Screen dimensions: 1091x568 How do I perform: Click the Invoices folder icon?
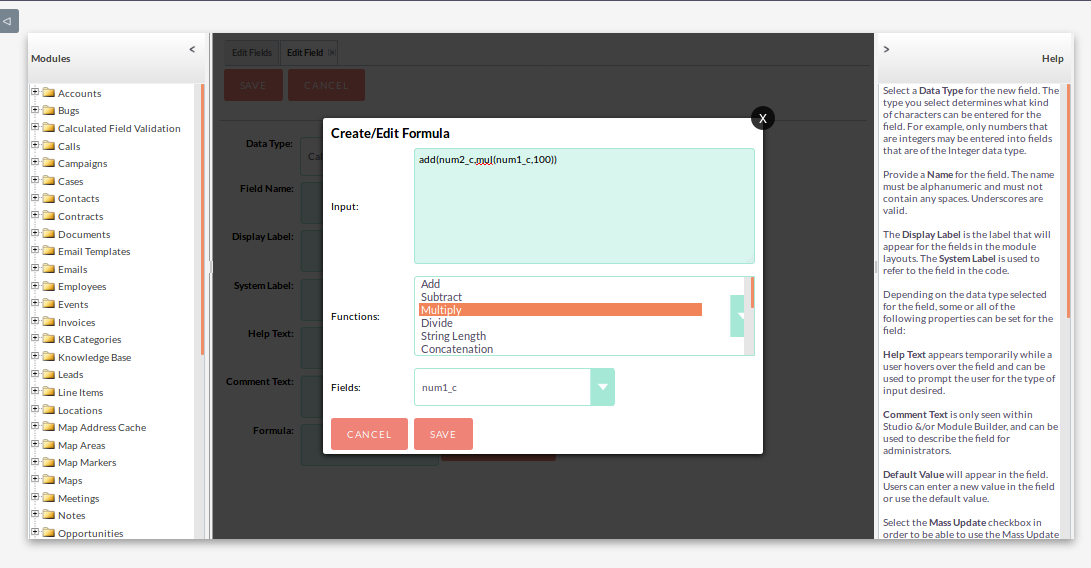click(48, 322)
